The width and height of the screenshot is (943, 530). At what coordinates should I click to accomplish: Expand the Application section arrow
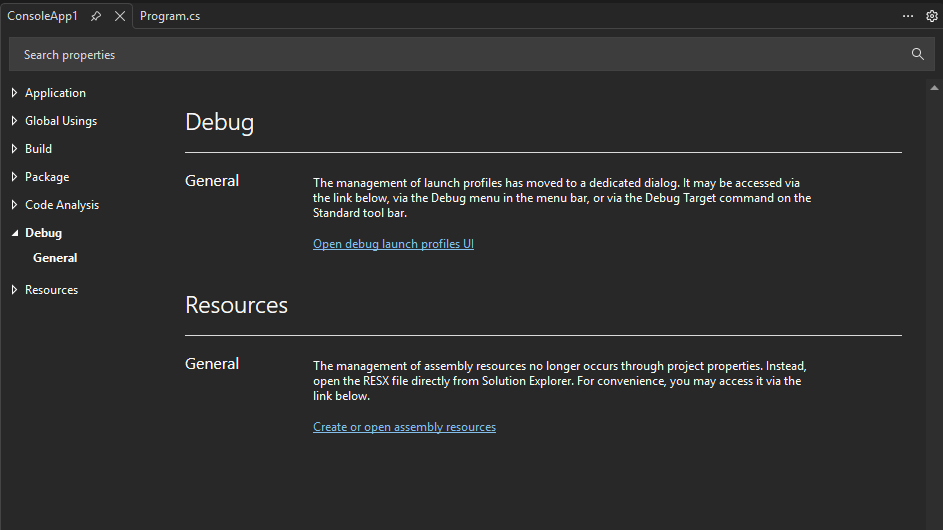14,93
